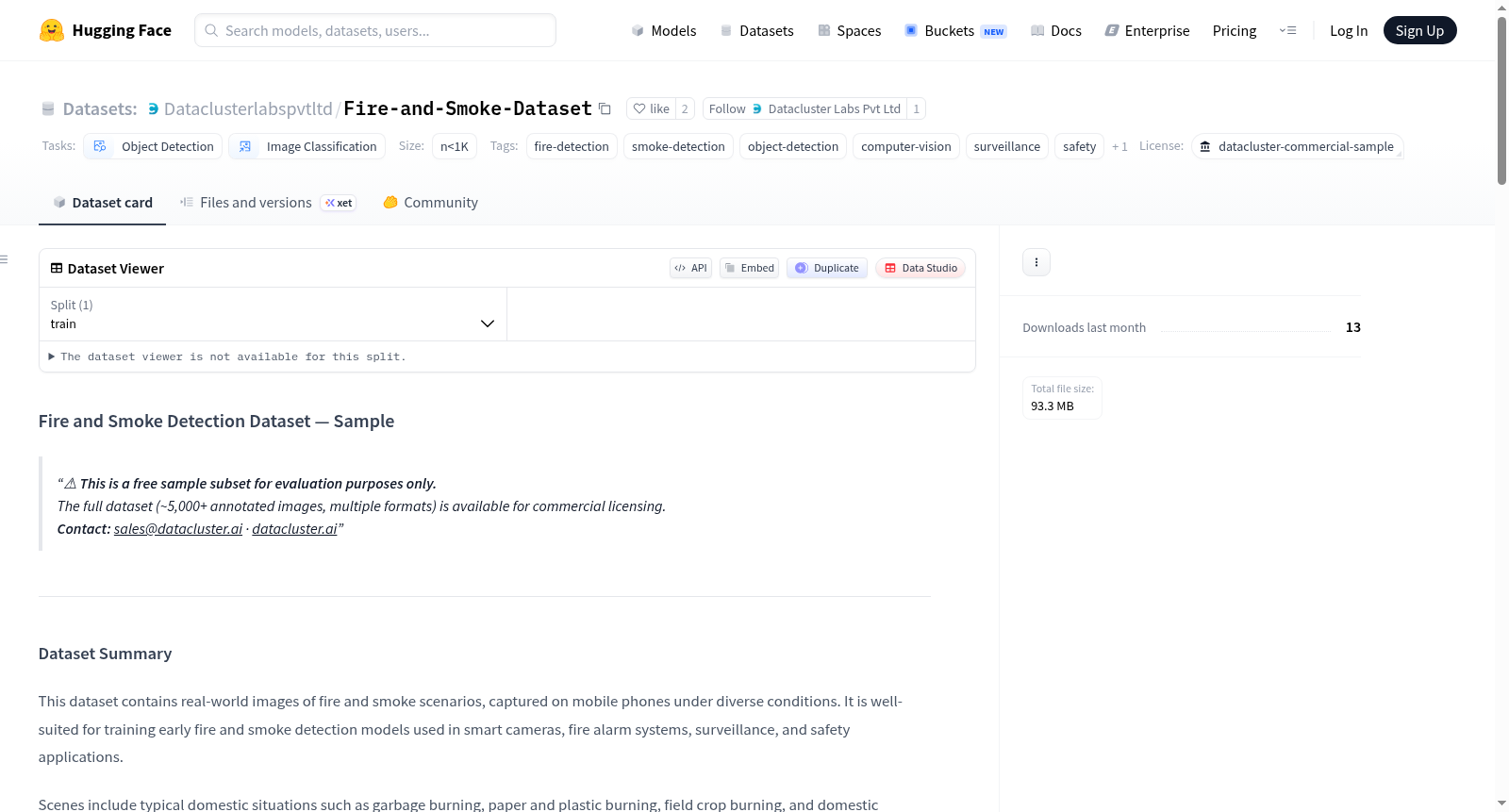Screen dimensions: 1509x812
Task: Click the Hugging Face logo icon
Action: [52, 30]
